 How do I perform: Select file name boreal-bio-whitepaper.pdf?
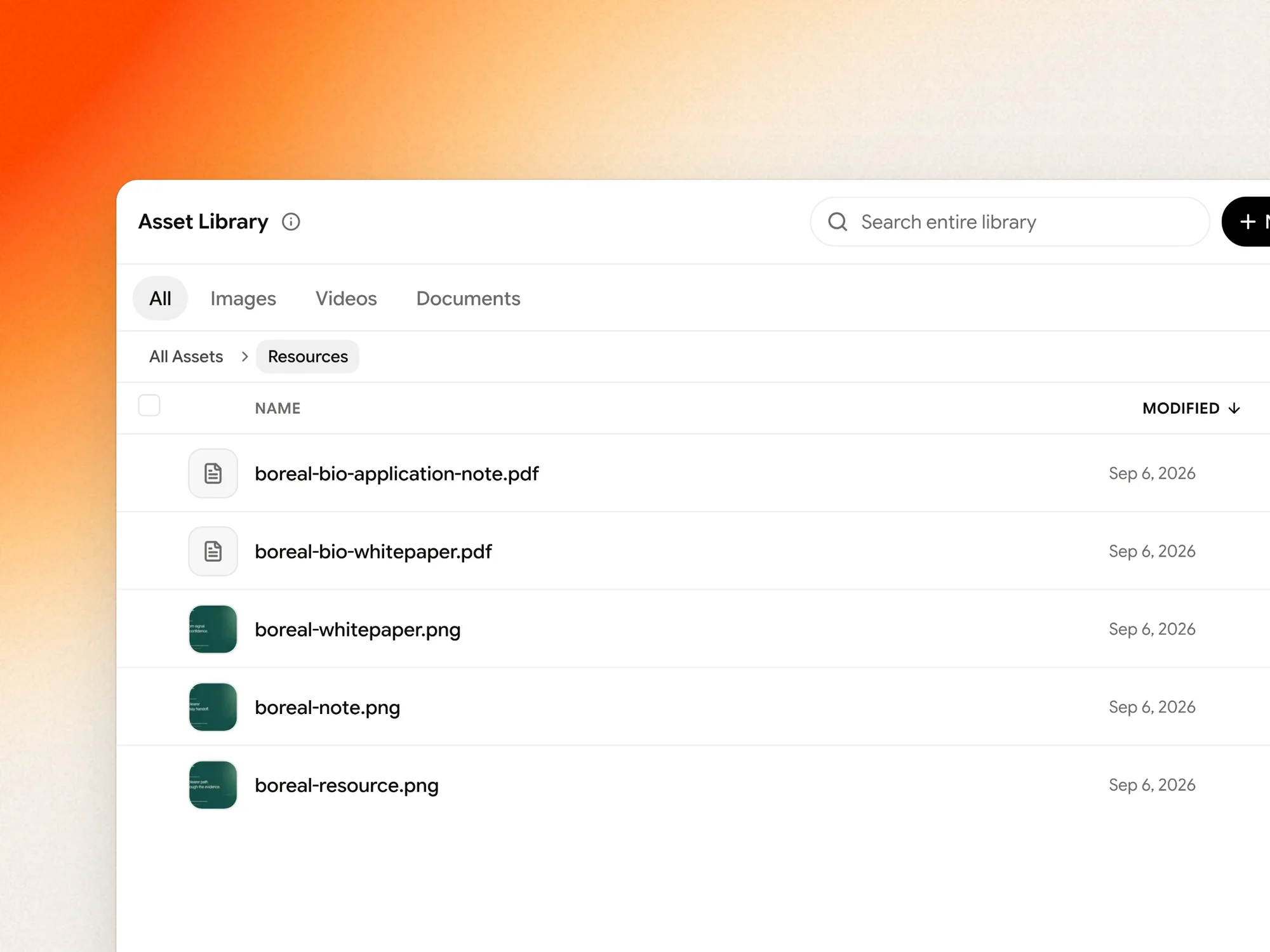pos(373,552)
